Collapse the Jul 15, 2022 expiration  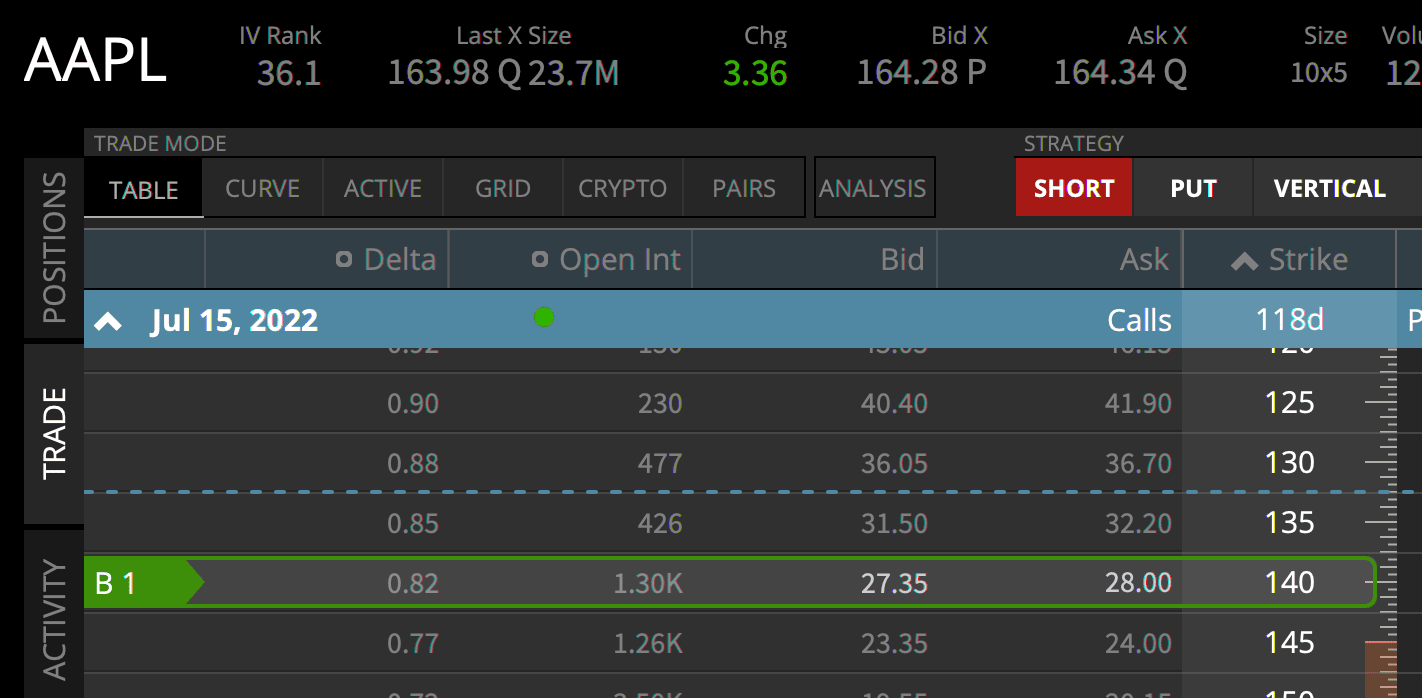[x=108, y=321]
